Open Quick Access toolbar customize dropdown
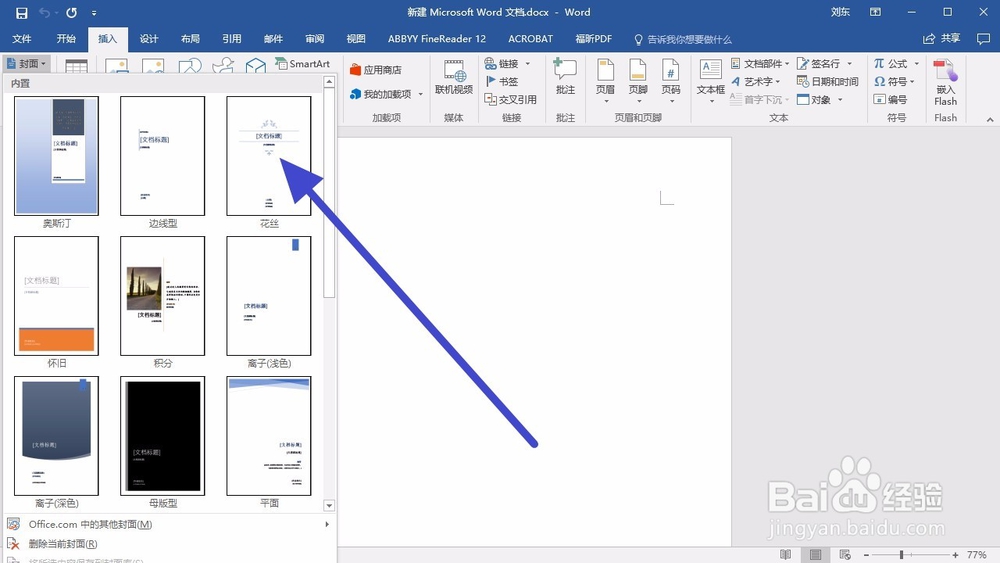This screenshot has width=1000, height=563. pyautogui.click(x=94, y=13)
